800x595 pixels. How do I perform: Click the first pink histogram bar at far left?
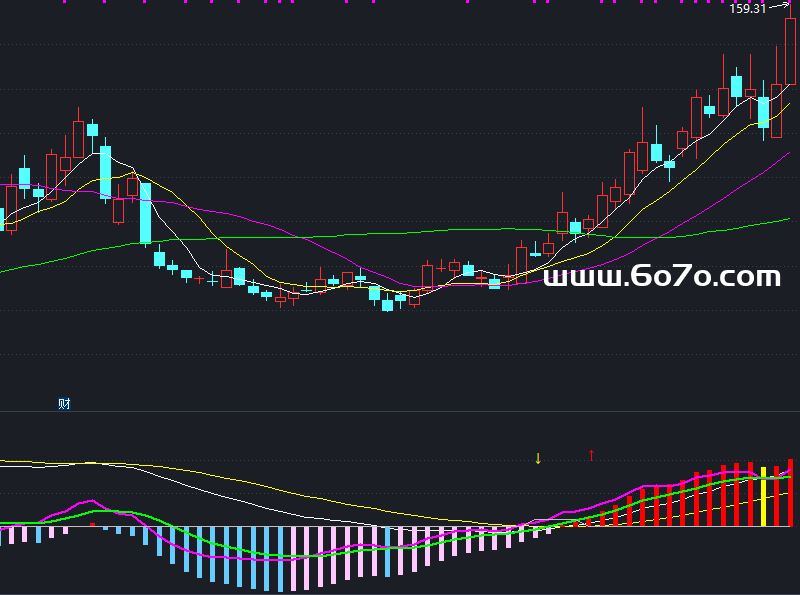coord(3,534)
